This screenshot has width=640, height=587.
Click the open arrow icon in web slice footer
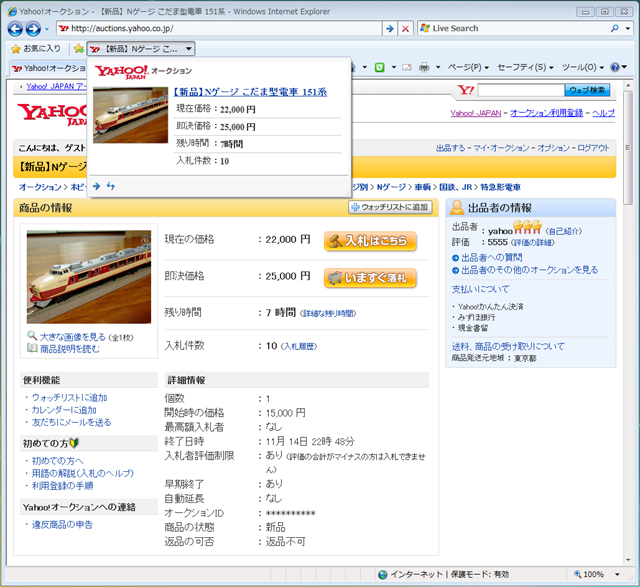pos(96,186)
